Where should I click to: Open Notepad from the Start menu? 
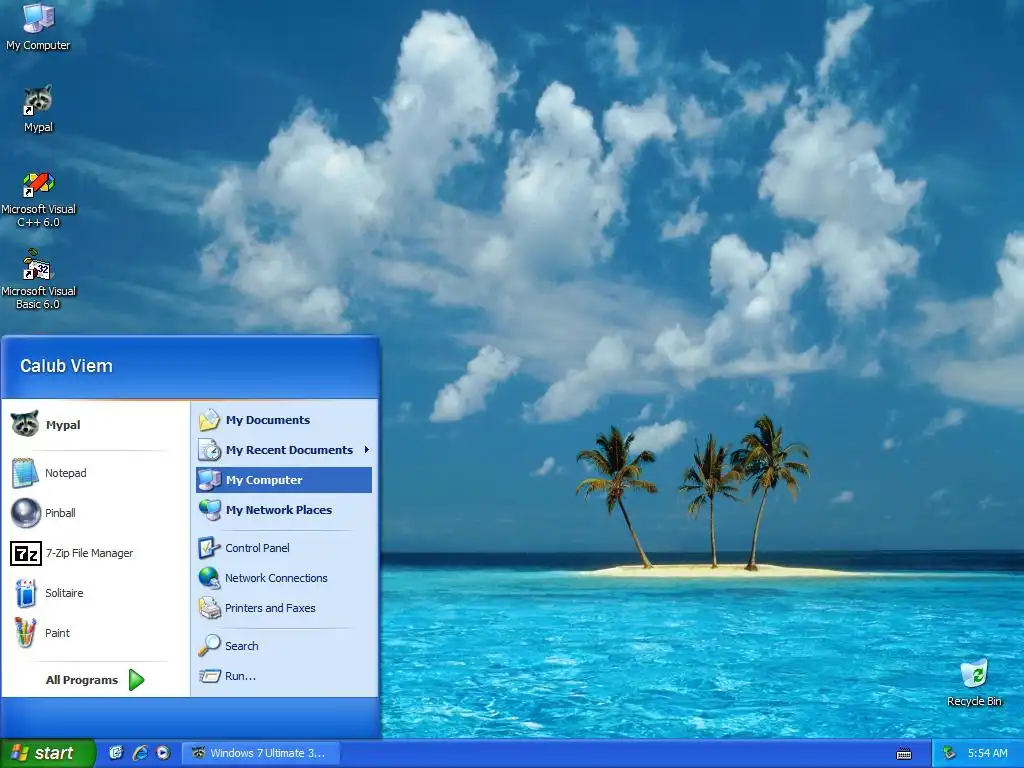point(95,473)
